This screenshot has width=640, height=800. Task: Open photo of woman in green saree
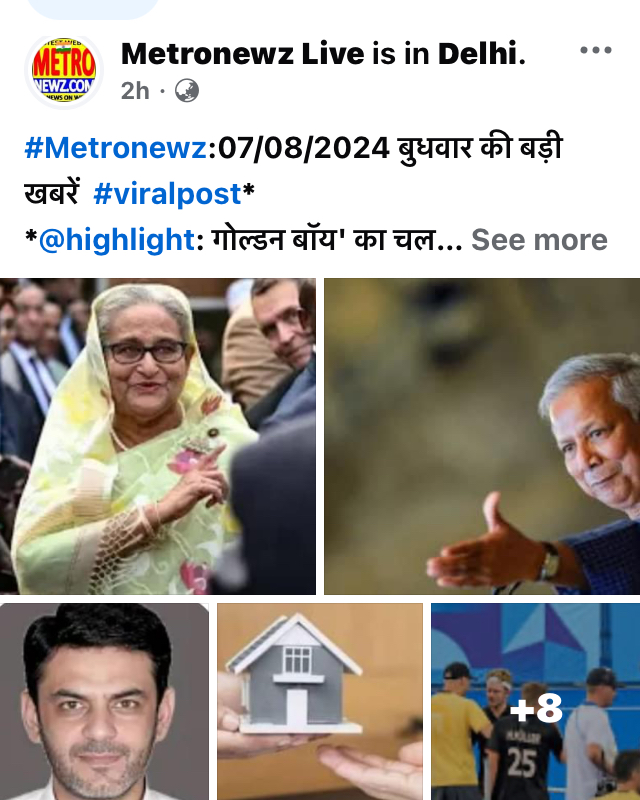tap(158, 436)
